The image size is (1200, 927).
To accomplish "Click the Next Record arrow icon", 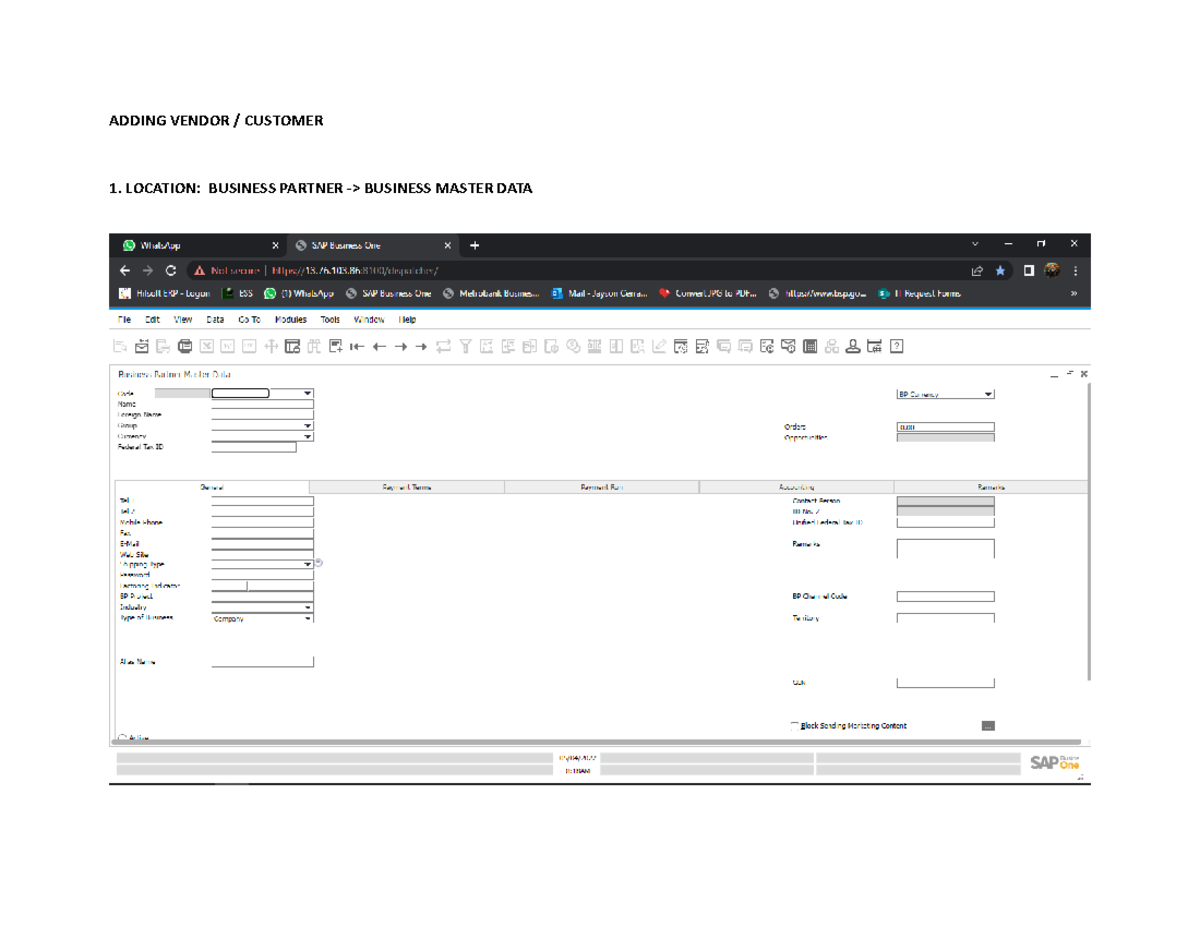I will (x=401, y=345).
